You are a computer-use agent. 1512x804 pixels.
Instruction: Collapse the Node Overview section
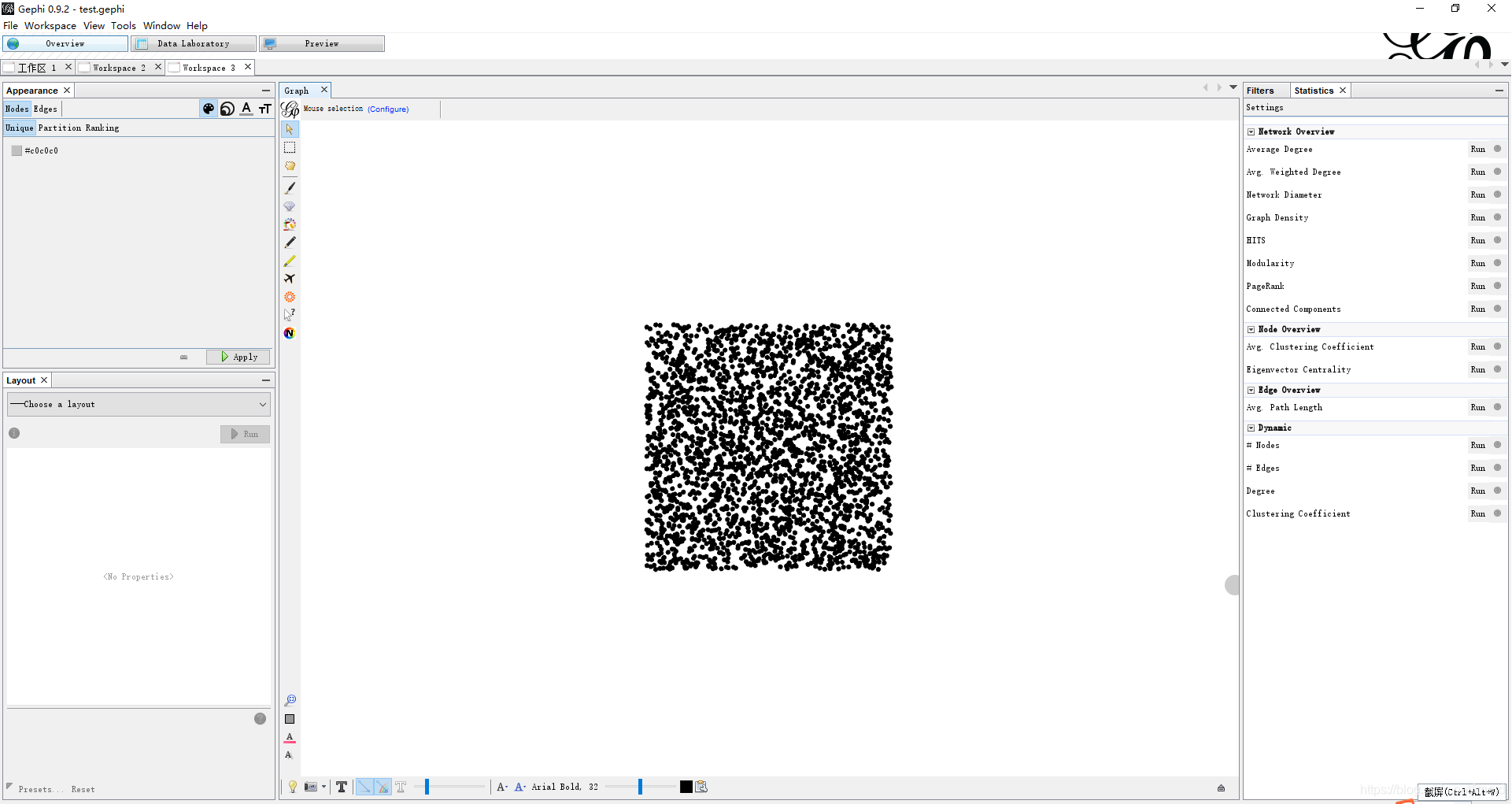pos(1251,330)
